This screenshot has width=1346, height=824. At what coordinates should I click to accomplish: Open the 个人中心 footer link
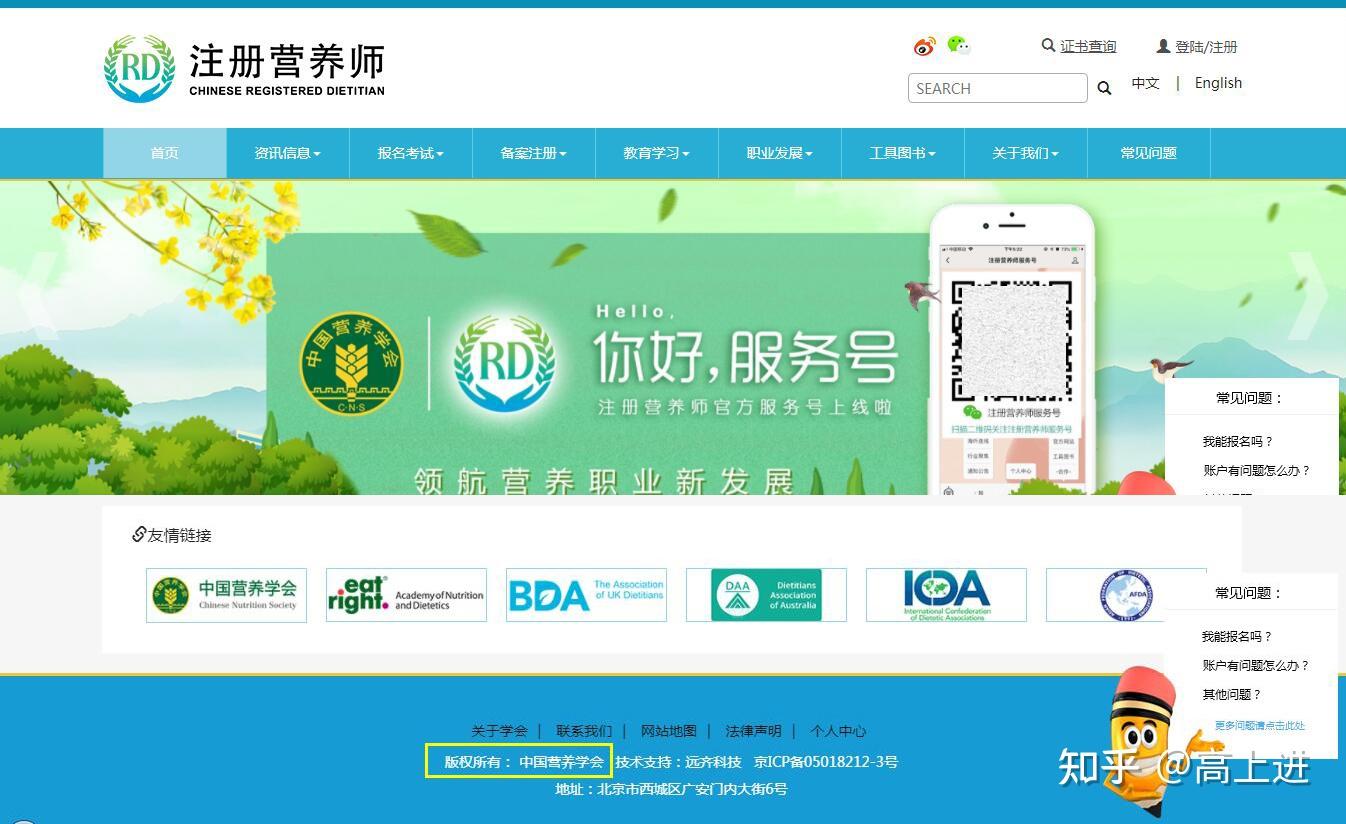(x=838, y=731)
